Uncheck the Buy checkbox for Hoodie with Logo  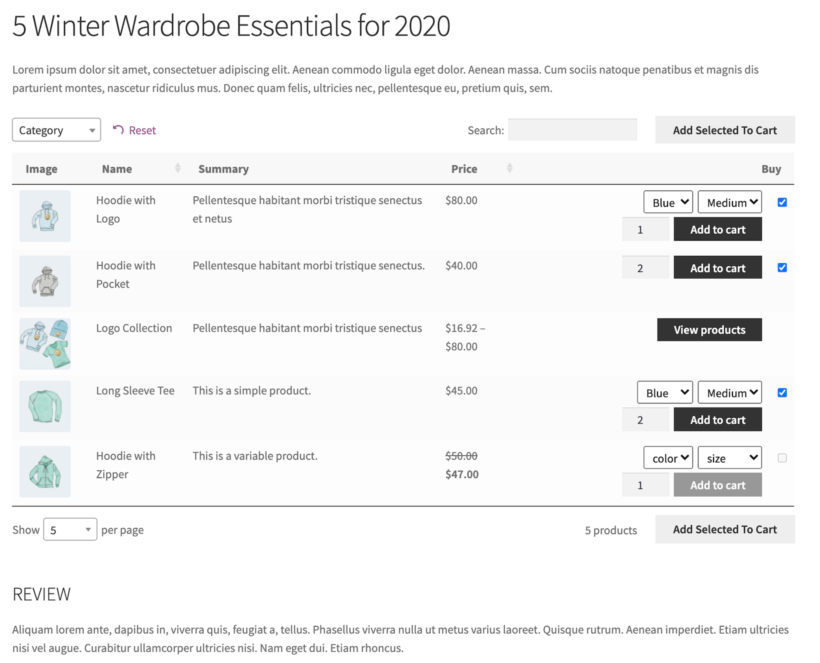pos(782,201)
